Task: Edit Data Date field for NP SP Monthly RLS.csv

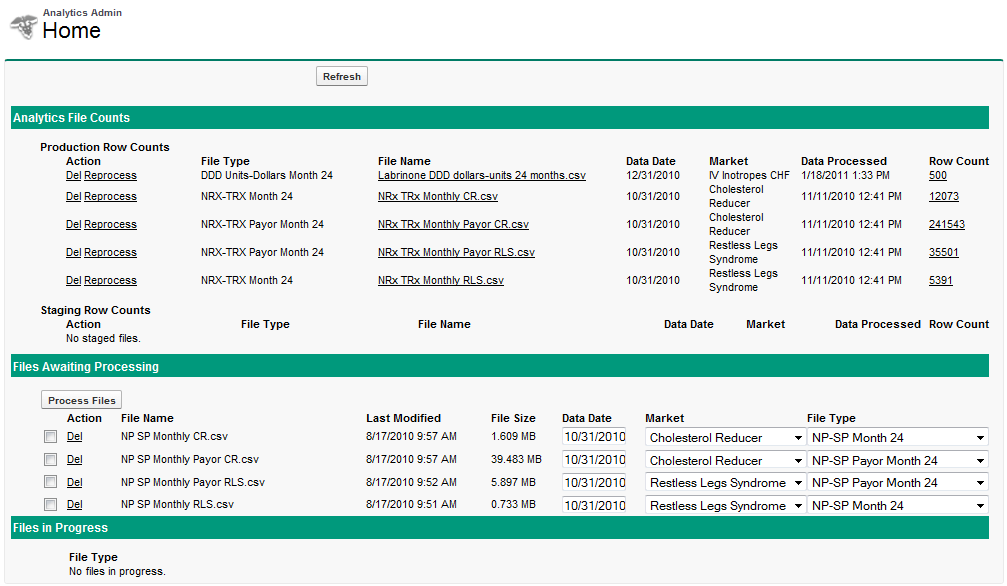Action: pos(594,506)
